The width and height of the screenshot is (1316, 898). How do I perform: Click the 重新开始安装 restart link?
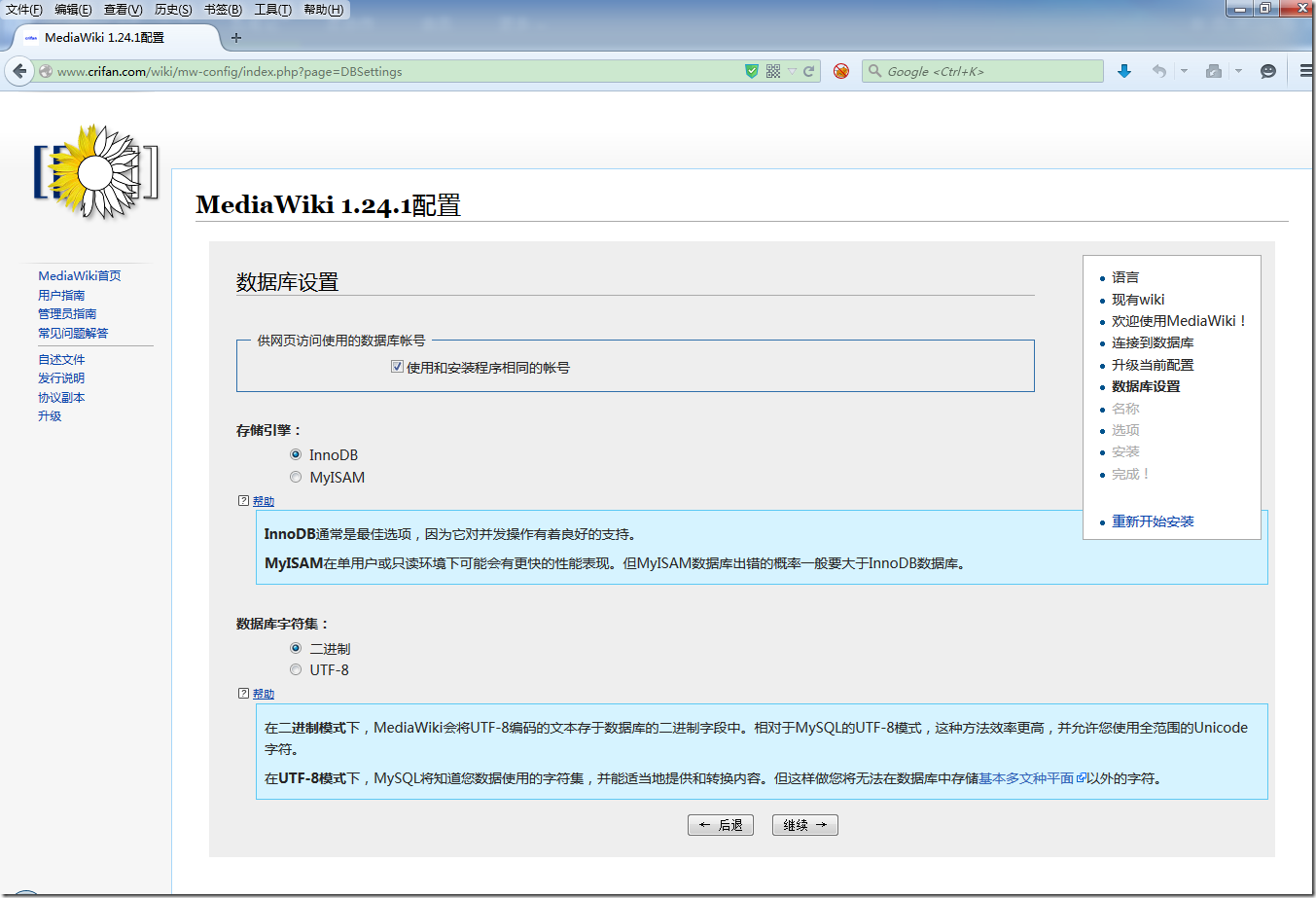point(1153,521)
